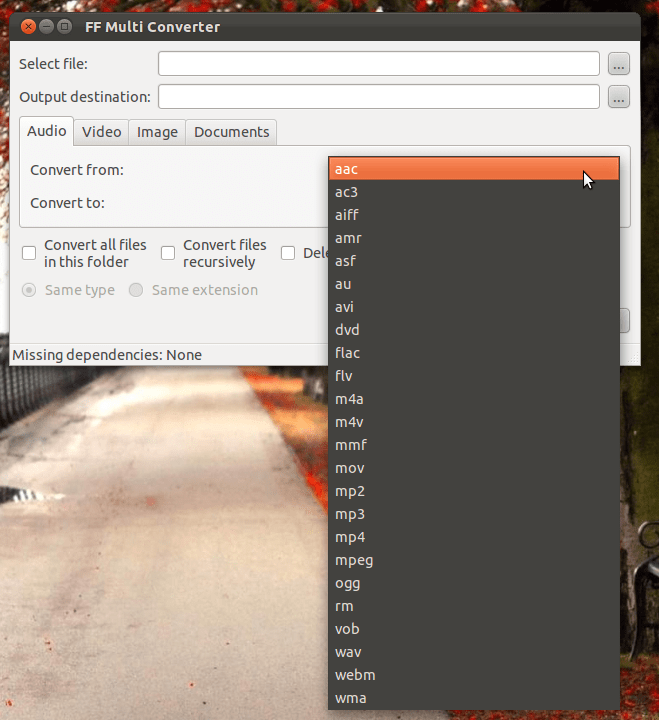The image size is (659, 720).
Task: Select the Same extension radio button
Action: 137,290
